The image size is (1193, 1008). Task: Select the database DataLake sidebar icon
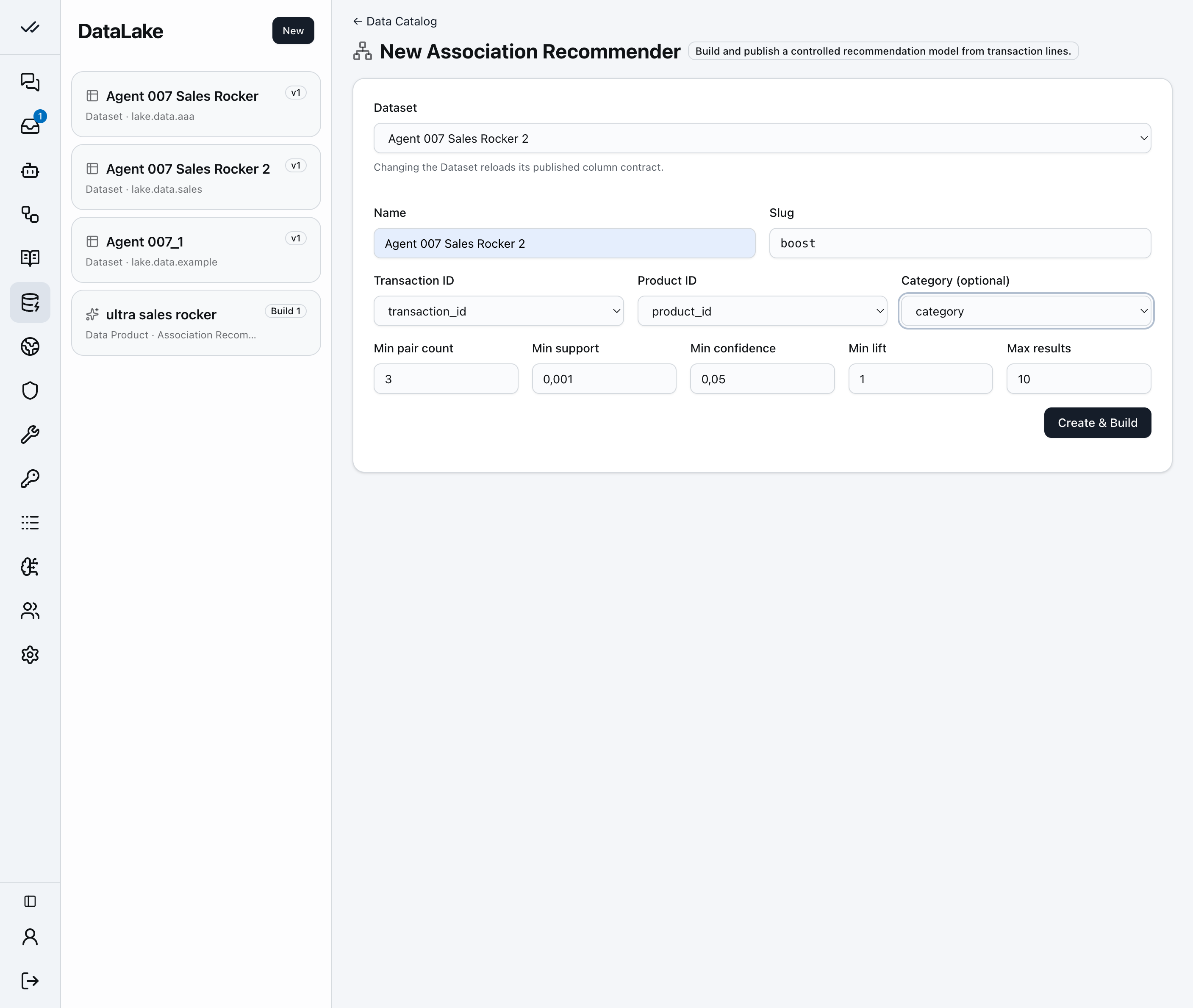click(x=30, y=302)
